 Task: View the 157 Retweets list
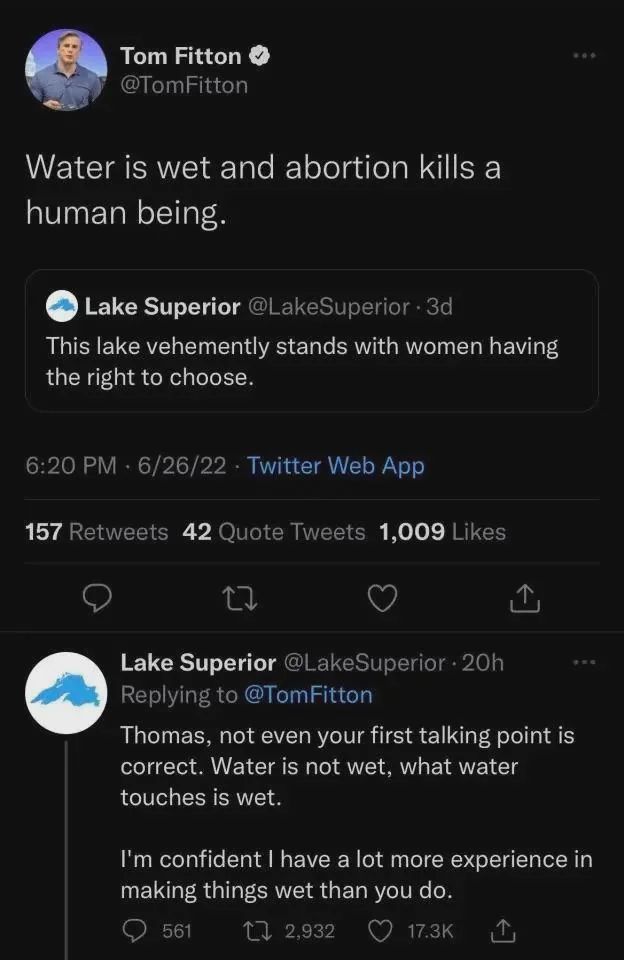point(96,532)
